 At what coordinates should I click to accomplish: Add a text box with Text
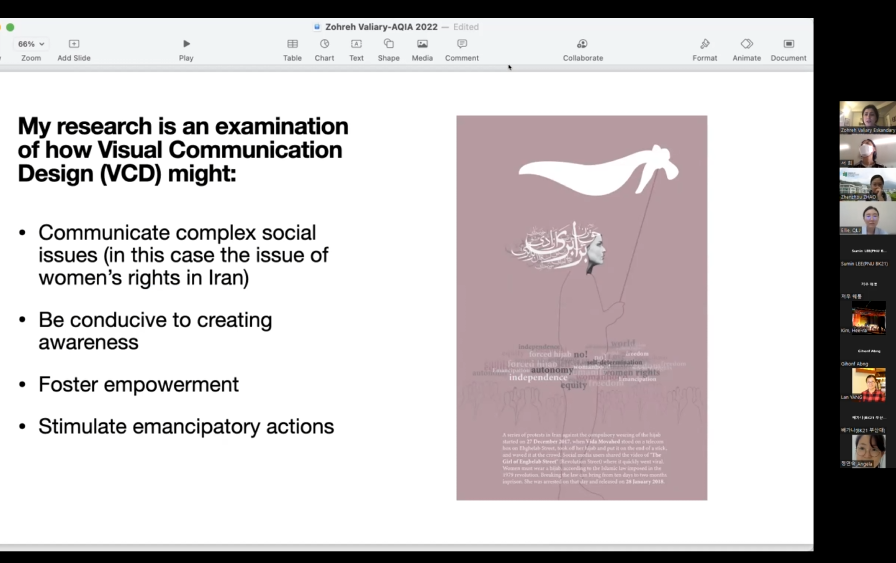[357, 44]
